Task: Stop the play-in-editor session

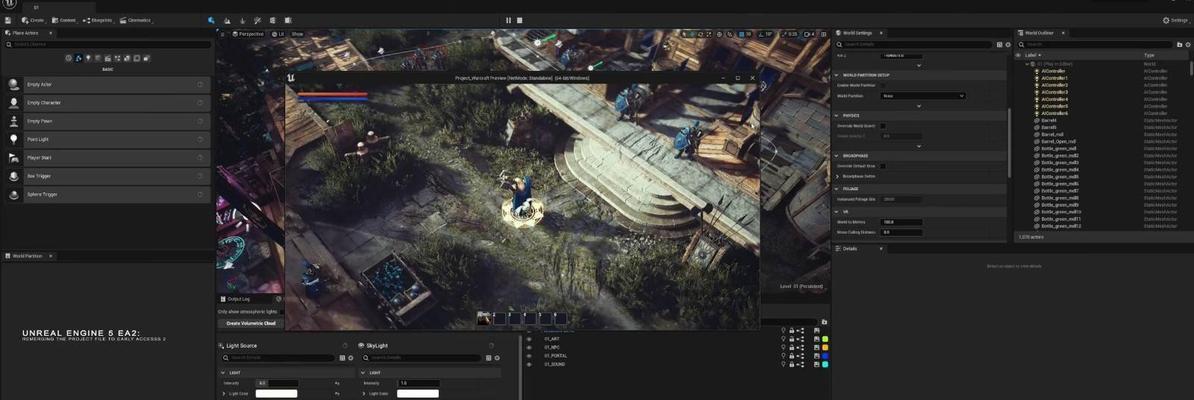Action: 519,20
